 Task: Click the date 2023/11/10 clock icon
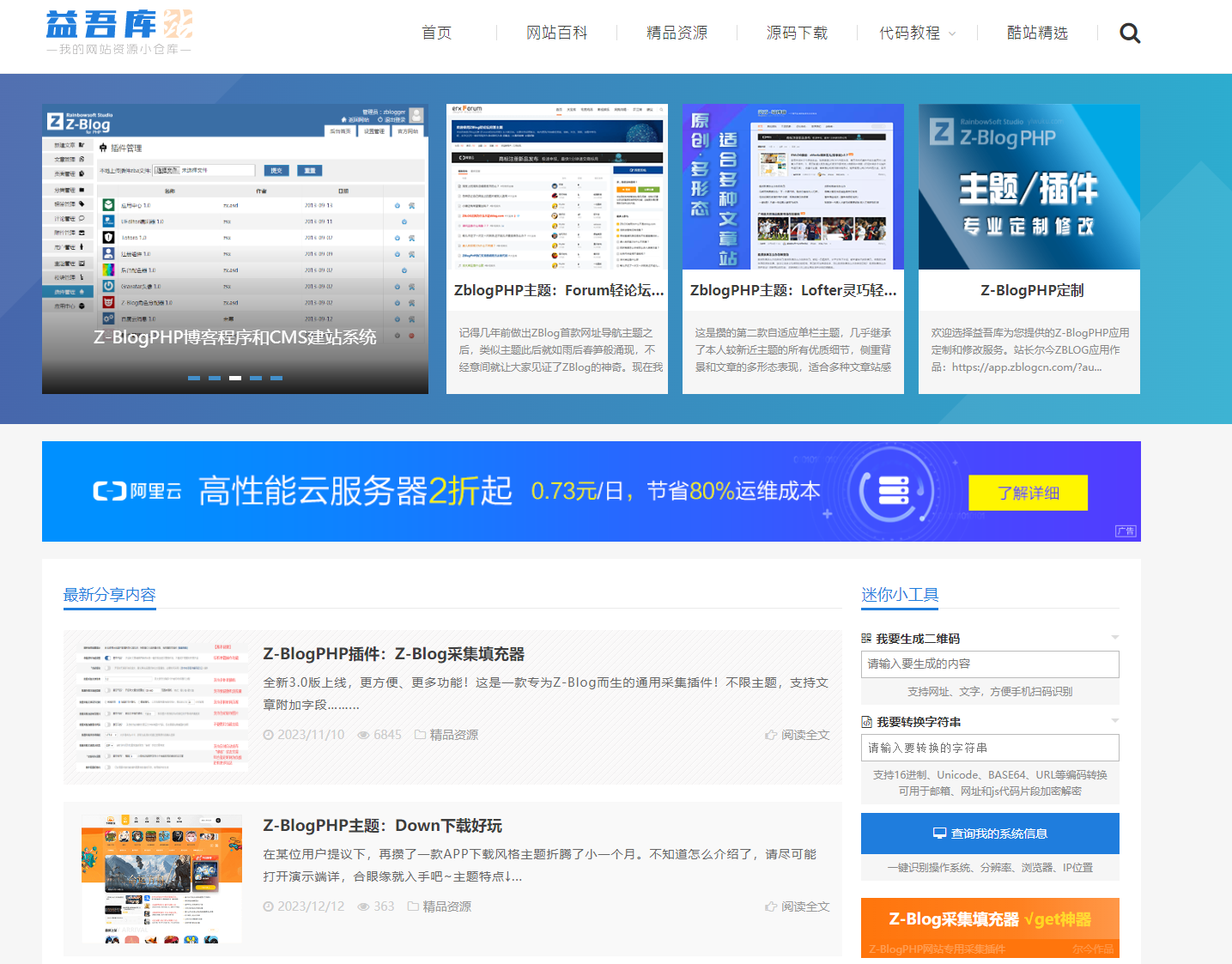coord(268,735)
